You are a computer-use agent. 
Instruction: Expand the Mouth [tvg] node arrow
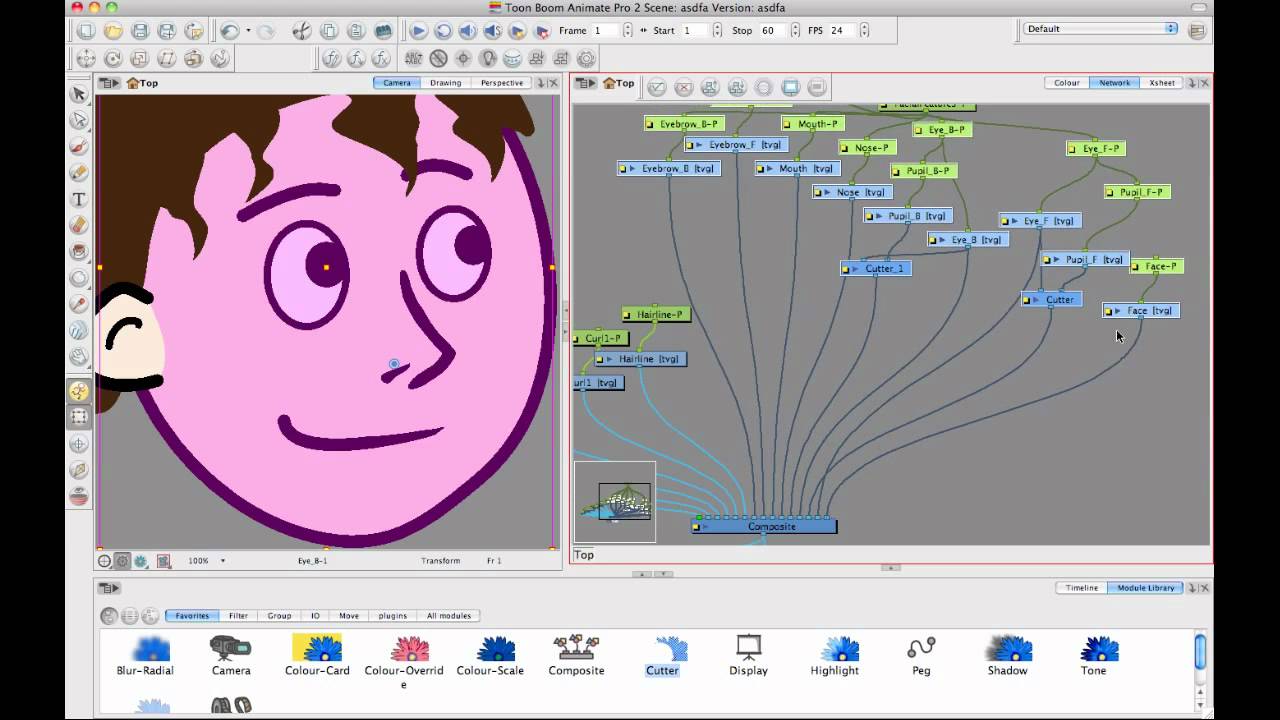tap(770, 169)
